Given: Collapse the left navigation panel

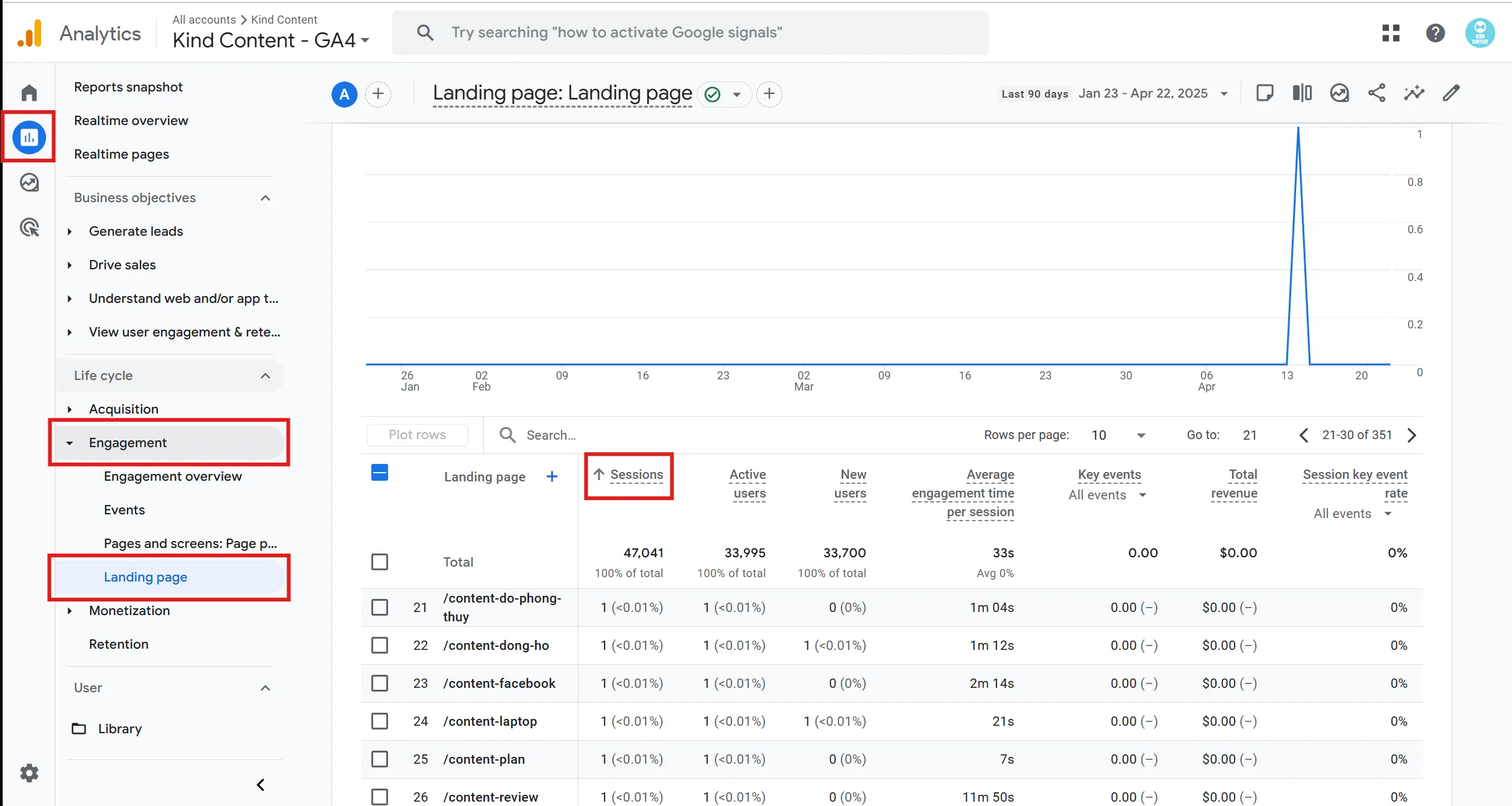Looking at the screenshot, I should coord(261,785).
